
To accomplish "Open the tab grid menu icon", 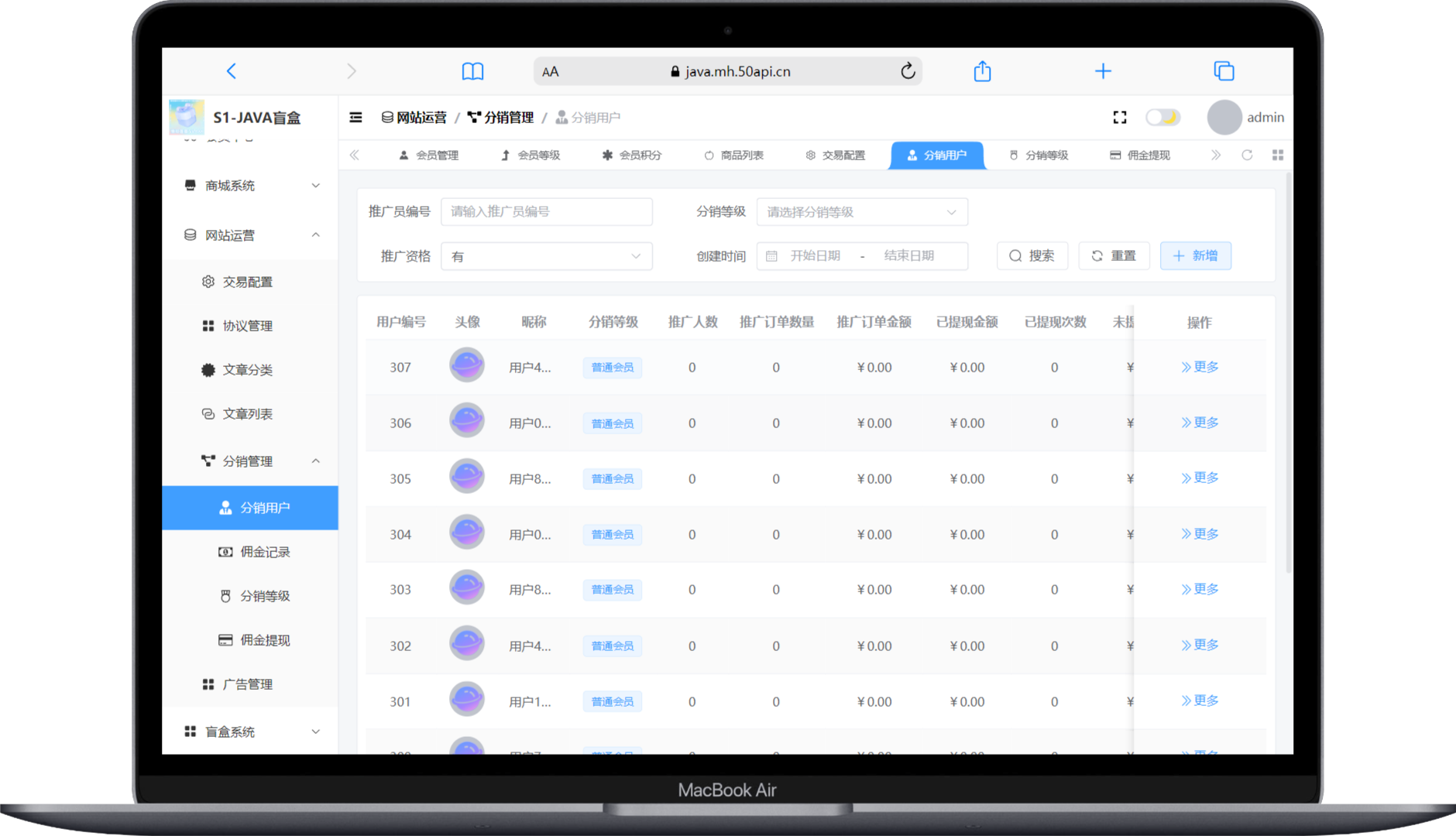I will coord(1277,156).
